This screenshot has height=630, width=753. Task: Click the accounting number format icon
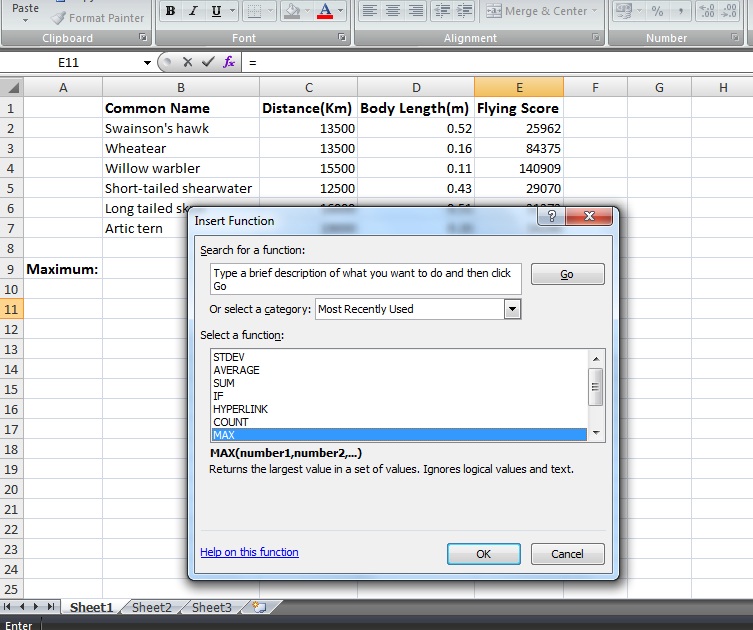click(x=624, y=11)
